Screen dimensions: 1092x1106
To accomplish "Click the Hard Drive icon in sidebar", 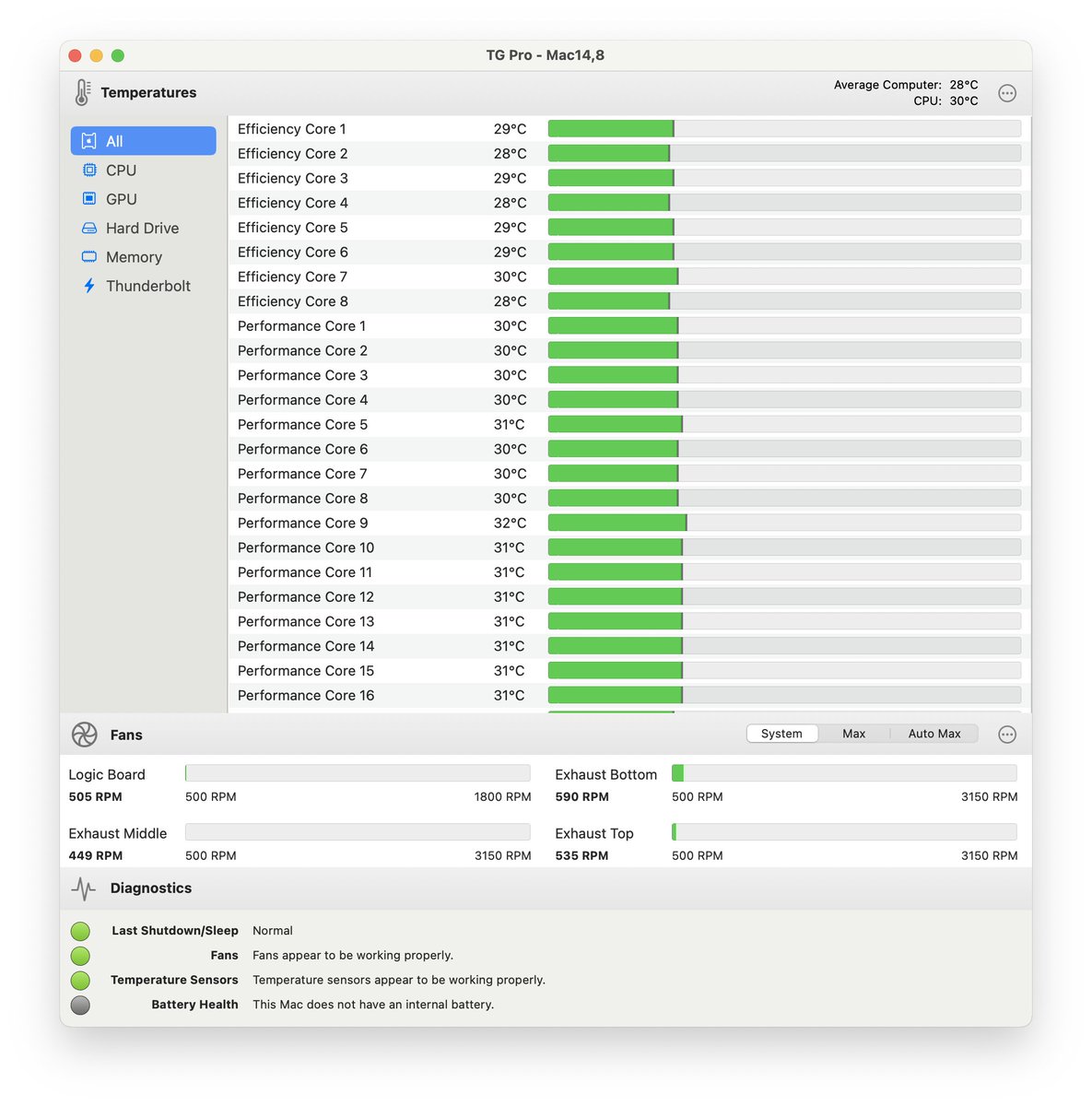I will coord(89,228).
